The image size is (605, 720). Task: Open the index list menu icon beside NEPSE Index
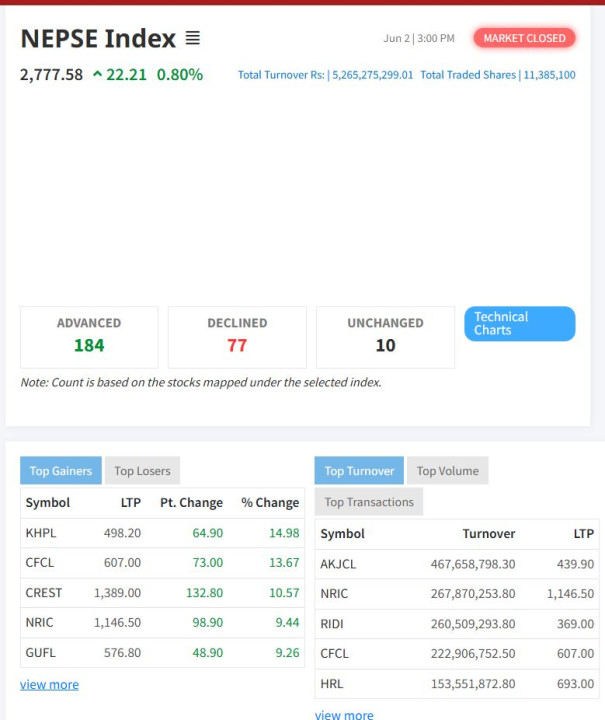tap(193, 38)
